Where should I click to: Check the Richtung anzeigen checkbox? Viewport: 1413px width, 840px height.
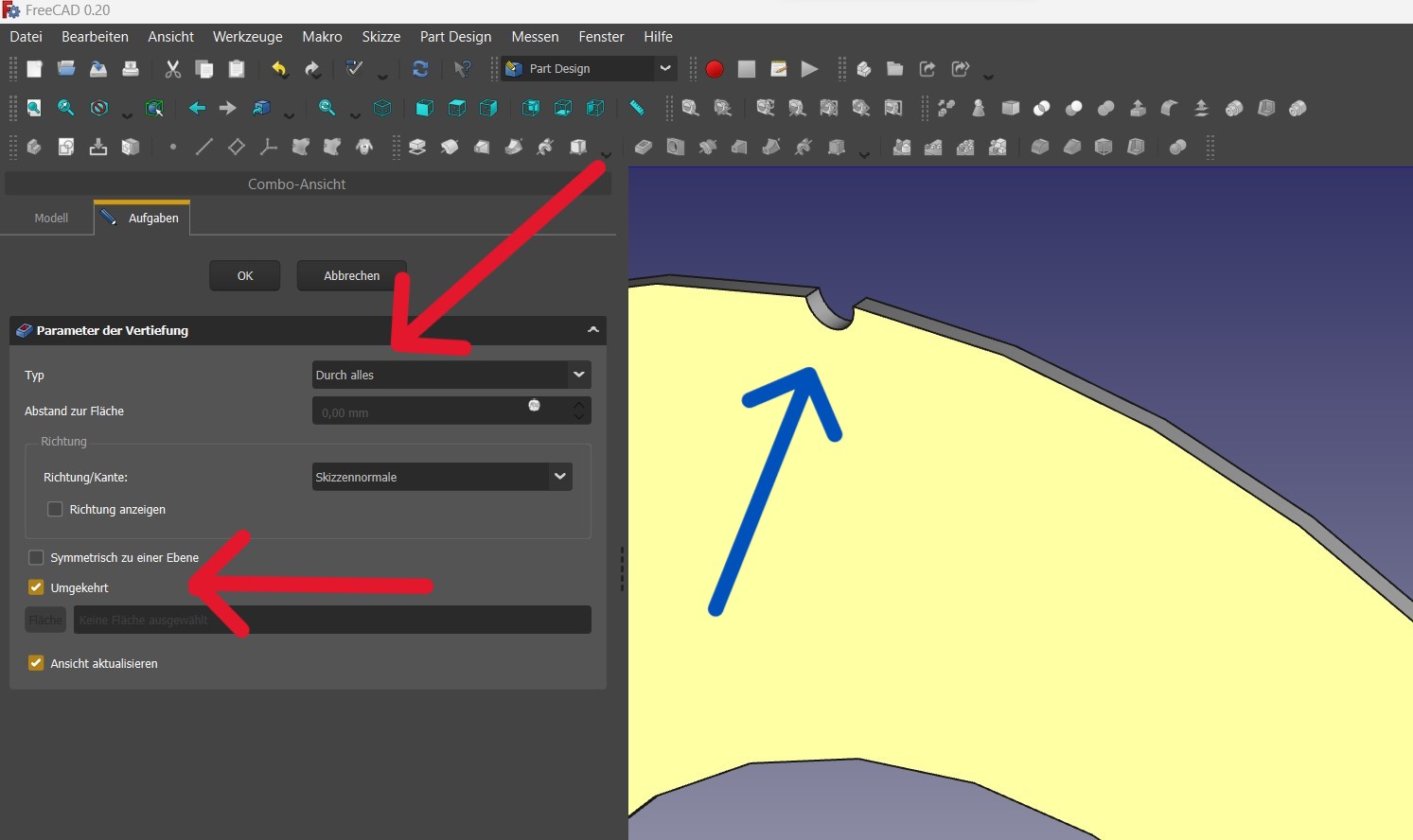(55, 509)
